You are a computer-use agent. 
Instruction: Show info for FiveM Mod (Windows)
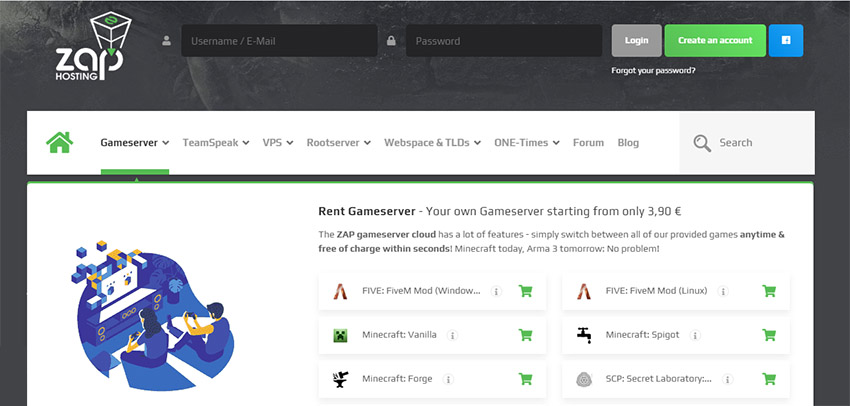496,292
